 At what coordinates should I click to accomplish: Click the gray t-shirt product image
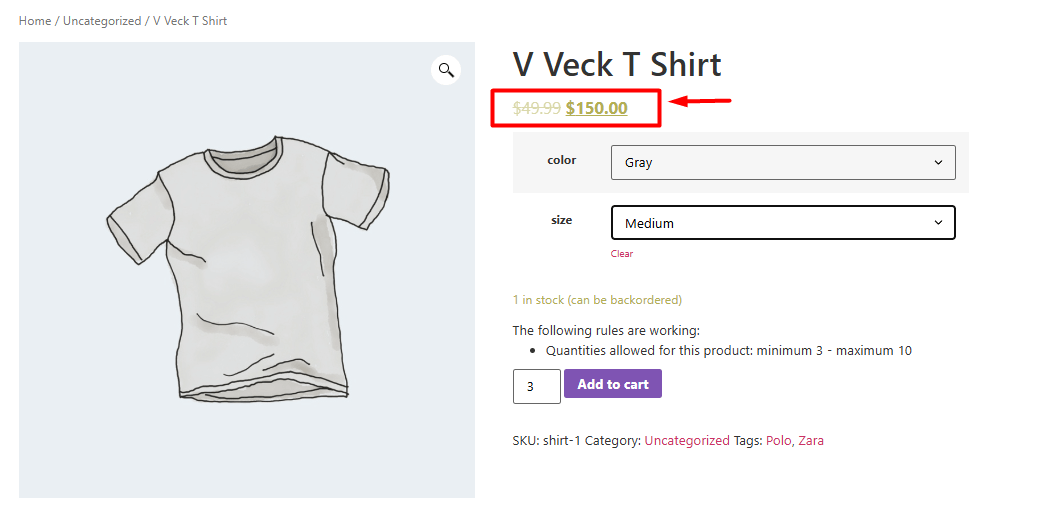[x=246, y=268]
